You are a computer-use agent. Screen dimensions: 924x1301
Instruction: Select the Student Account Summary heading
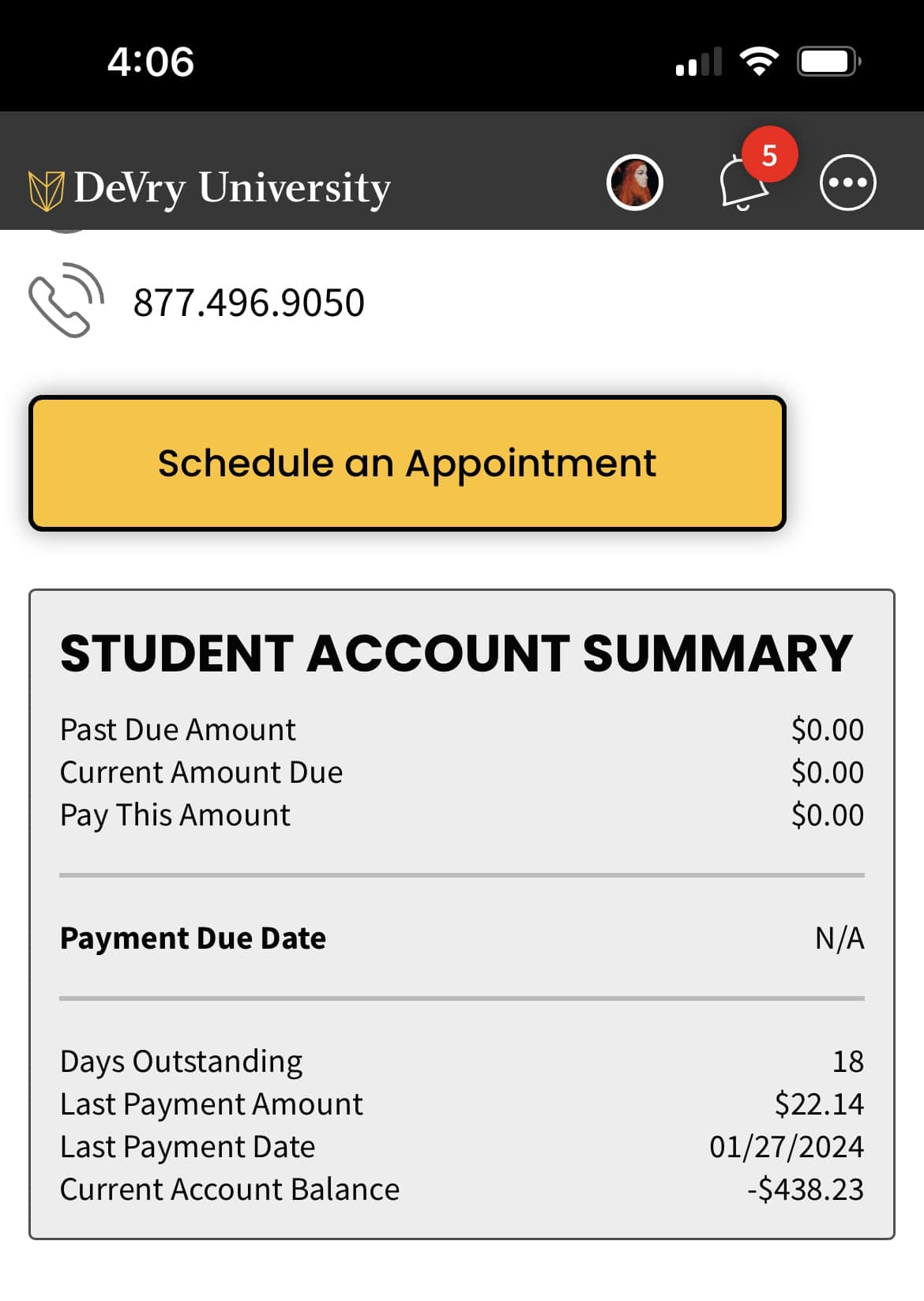pos(456,653)
